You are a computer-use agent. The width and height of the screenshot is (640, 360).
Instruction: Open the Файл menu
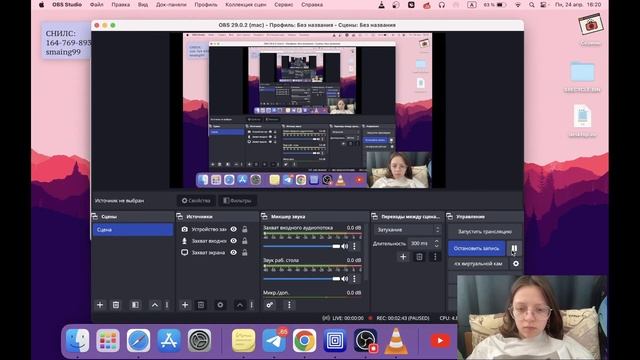tap(97, 5)
